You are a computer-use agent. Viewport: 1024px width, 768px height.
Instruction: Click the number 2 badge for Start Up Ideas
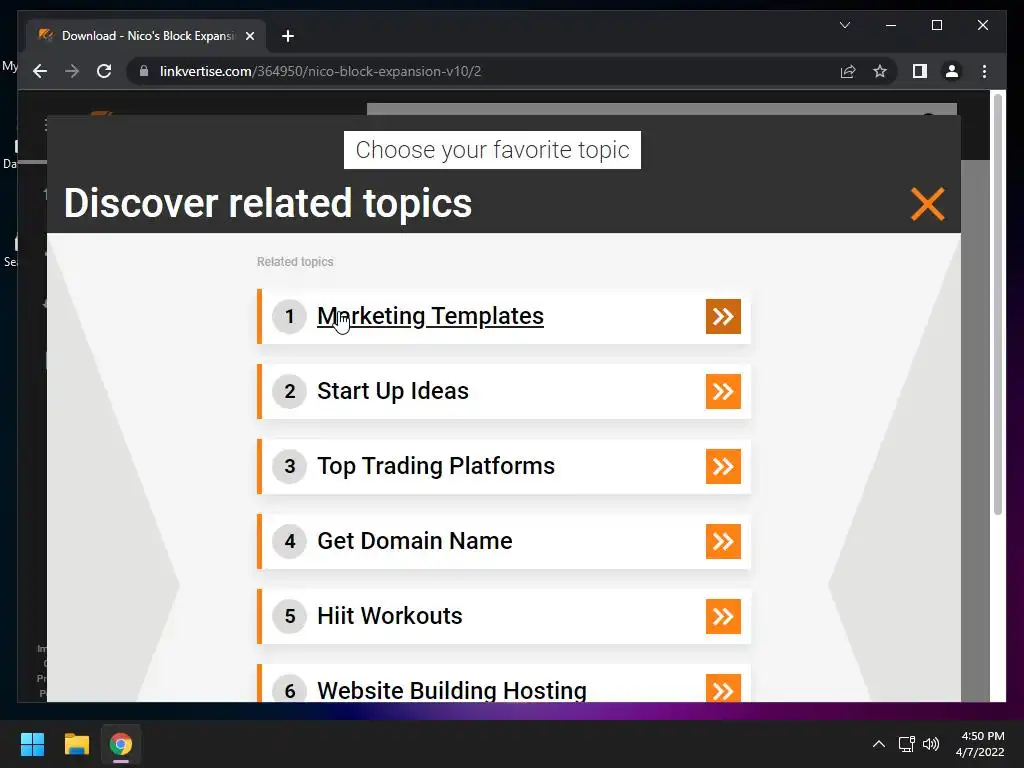pyautogui.click(x=289, y=392)
